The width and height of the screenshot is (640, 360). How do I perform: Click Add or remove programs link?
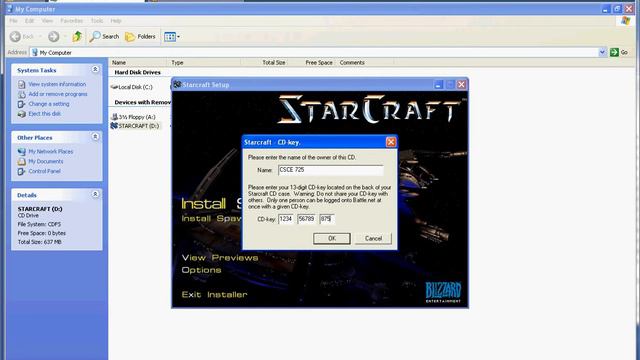tap(58, 94)
